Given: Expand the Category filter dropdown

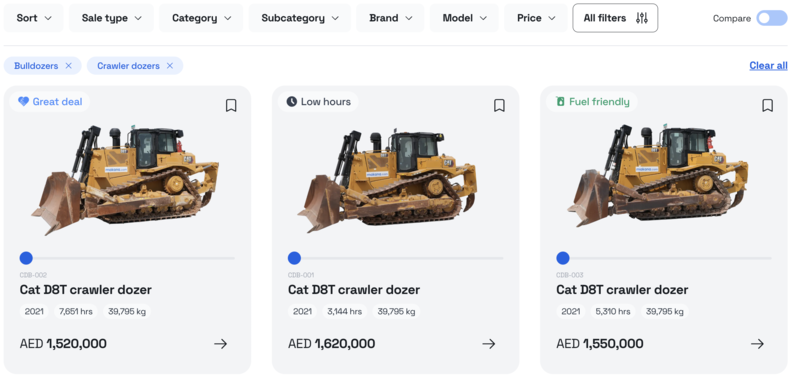Looking at the screenshot, I should pos(201,18).
